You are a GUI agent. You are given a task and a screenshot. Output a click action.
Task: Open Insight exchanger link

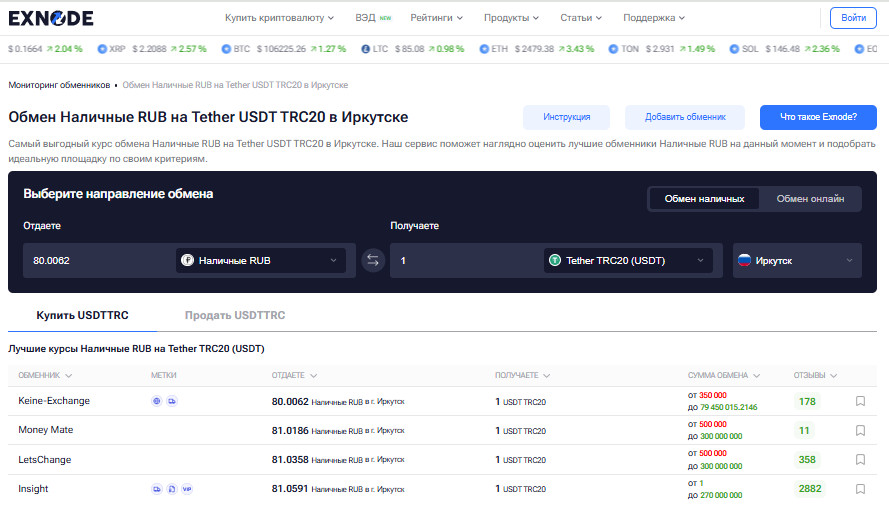click(33, 489)
